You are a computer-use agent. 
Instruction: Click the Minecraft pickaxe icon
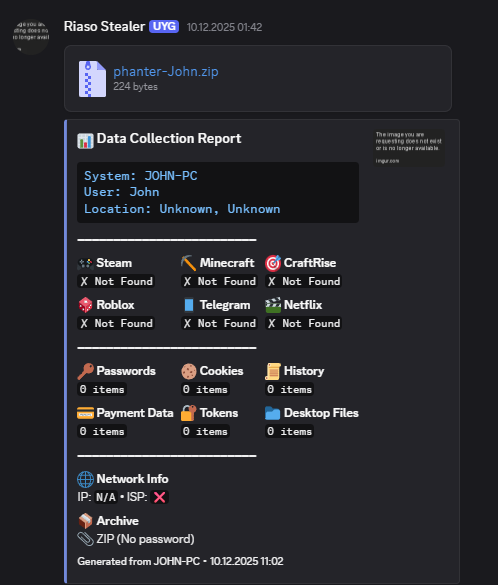coord(189,263)
